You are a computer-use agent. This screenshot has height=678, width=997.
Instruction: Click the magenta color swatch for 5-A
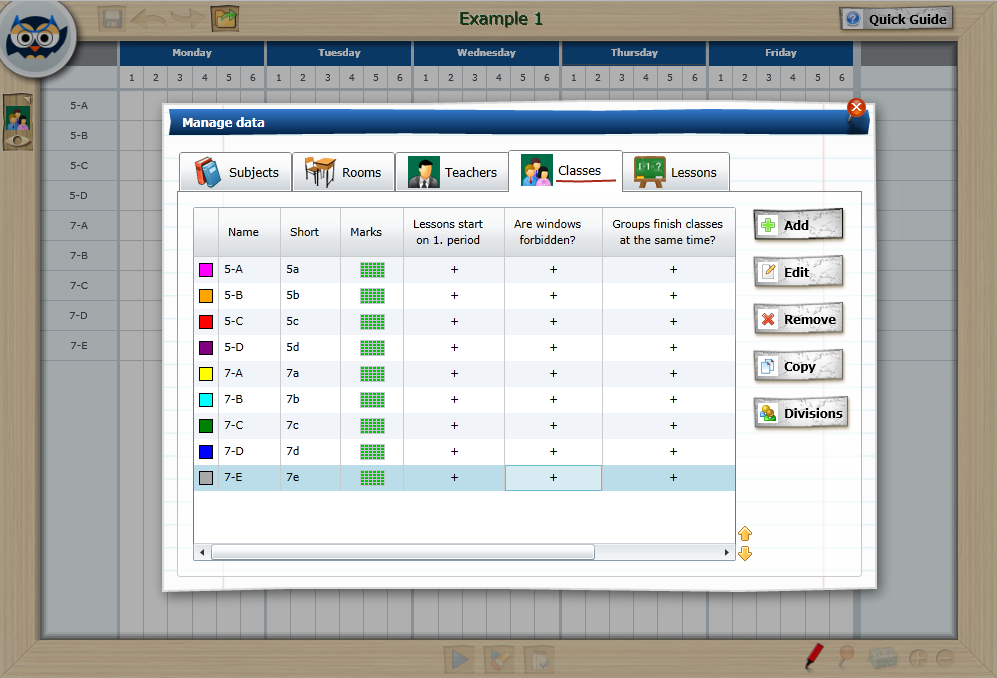click(x=206, y=270)
